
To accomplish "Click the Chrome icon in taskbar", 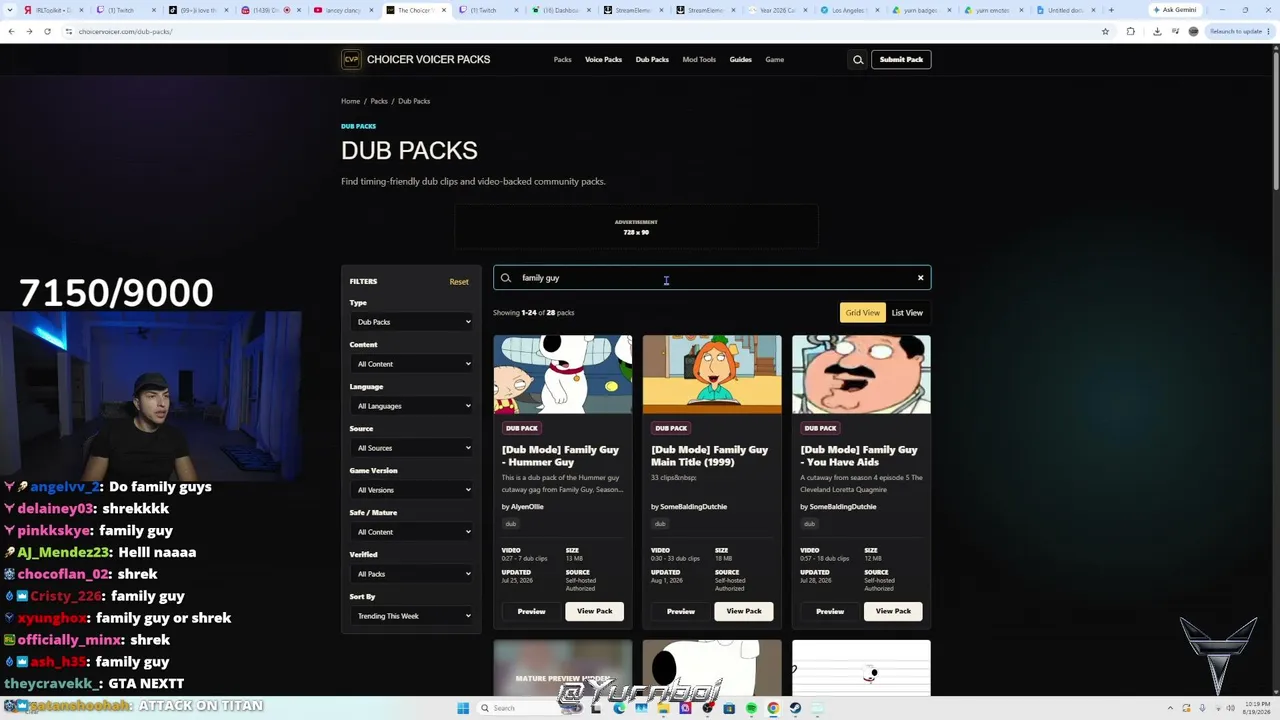I will tap(773, 708).
